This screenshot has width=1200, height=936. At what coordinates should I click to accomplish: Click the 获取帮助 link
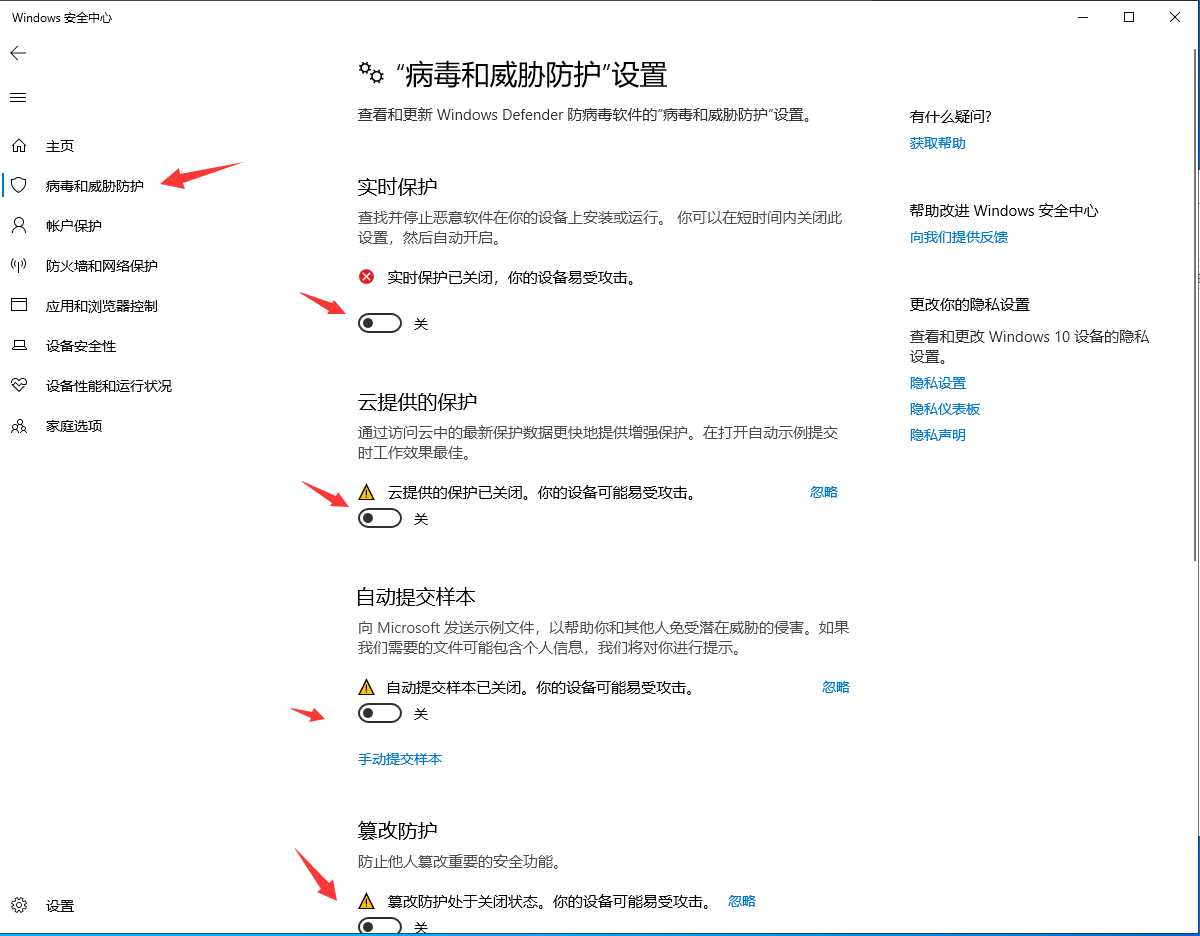(x=938, y=143)
